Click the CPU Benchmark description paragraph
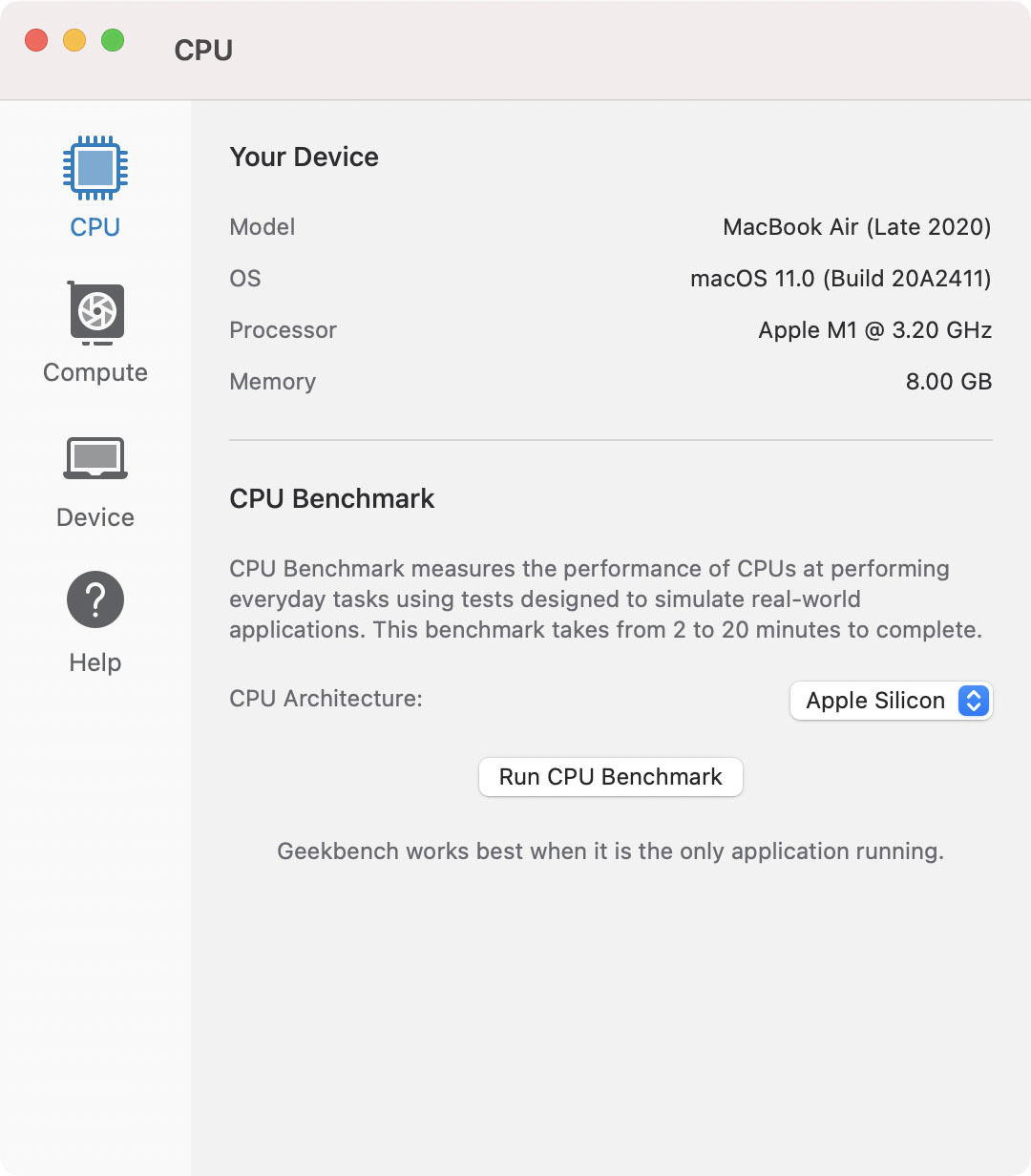Screen dimensions: 1031x1176 pyautogui.click(x=606, y=599)
